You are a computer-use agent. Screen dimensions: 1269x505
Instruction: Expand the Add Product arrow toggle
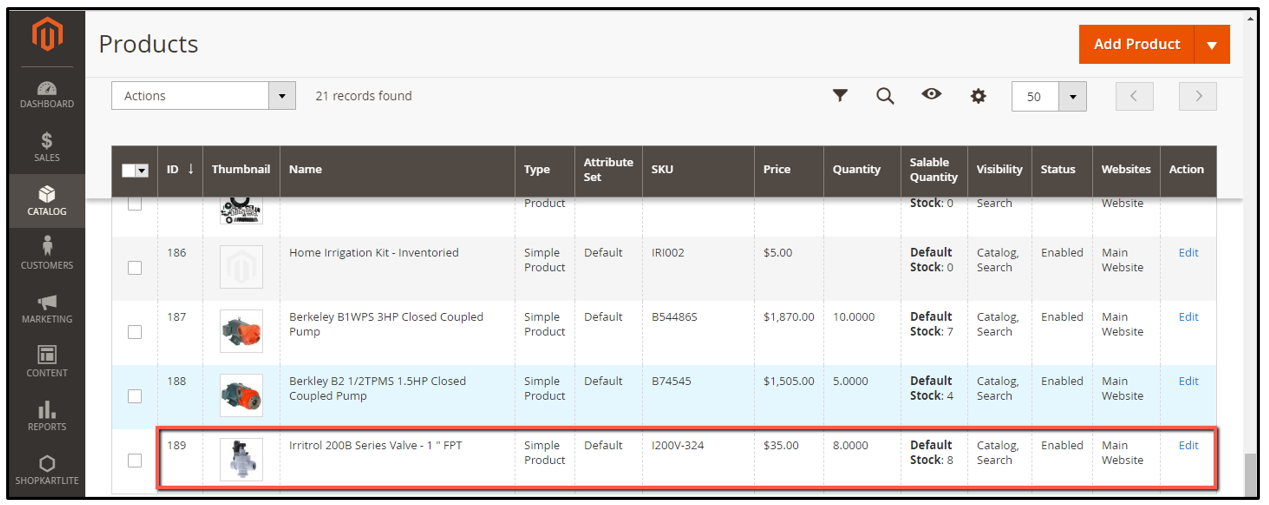click(x=1212, y=44)
